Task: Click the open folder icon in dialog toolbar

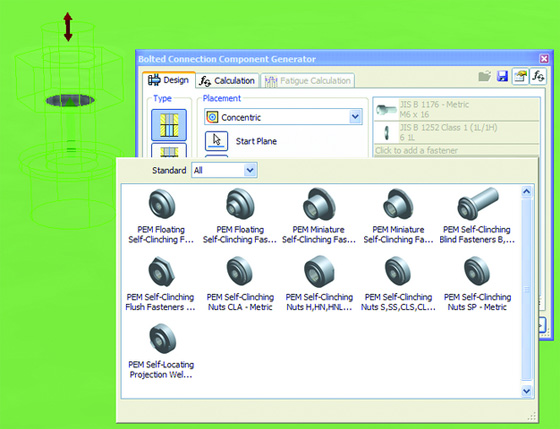Action: (485, 76)
